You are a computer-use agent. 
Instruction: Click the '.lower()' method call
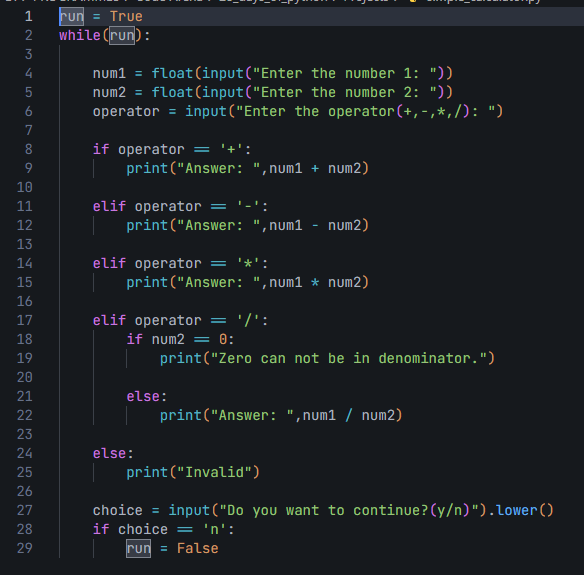tap(521, 510)
